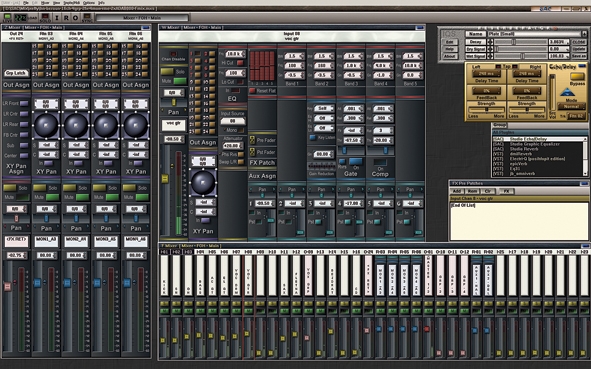Toggle the Hi Cut switch
591x369 pixels.
click(x=240, y=63)
